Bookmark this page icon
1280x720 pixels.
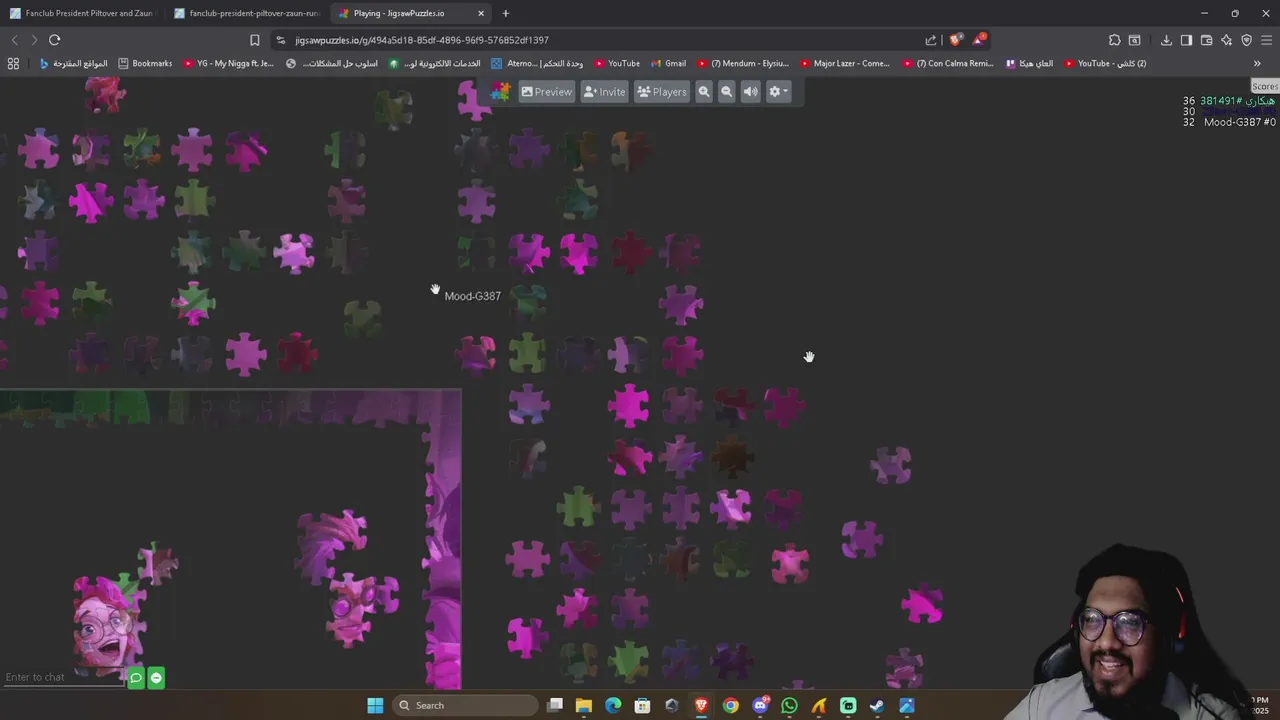click(254, 40)
